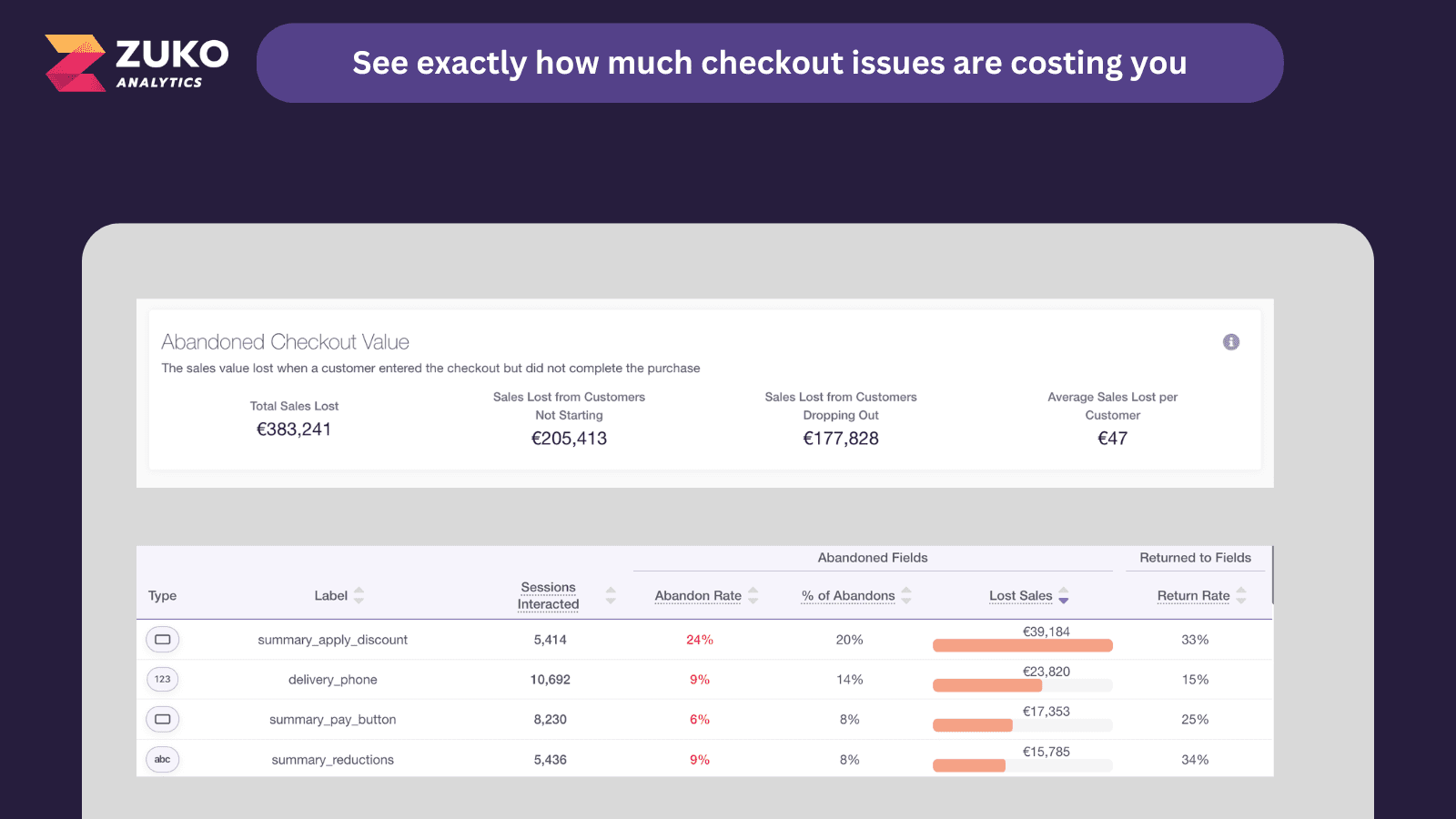The height and width of the screenshot is (819, 1456).
Task: Click the 25% return rate cell
Action: [x=1195, y=720]
